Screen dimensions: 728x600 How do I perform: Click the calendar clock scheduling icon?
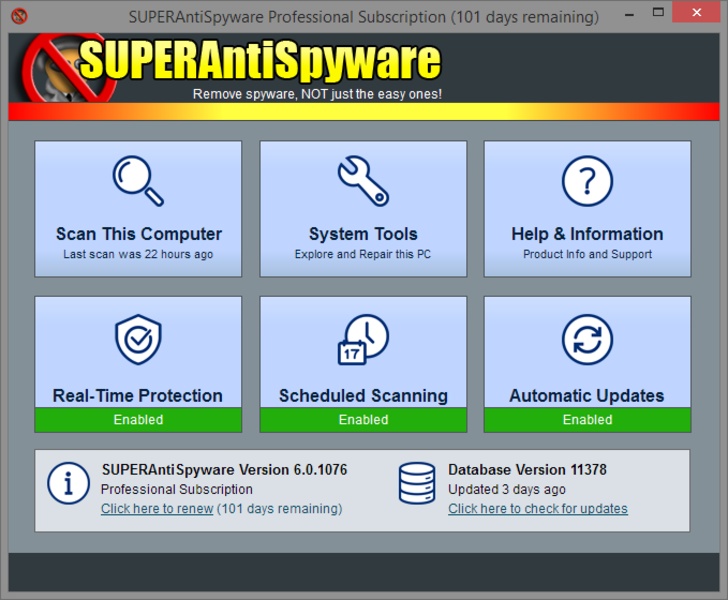363,340
